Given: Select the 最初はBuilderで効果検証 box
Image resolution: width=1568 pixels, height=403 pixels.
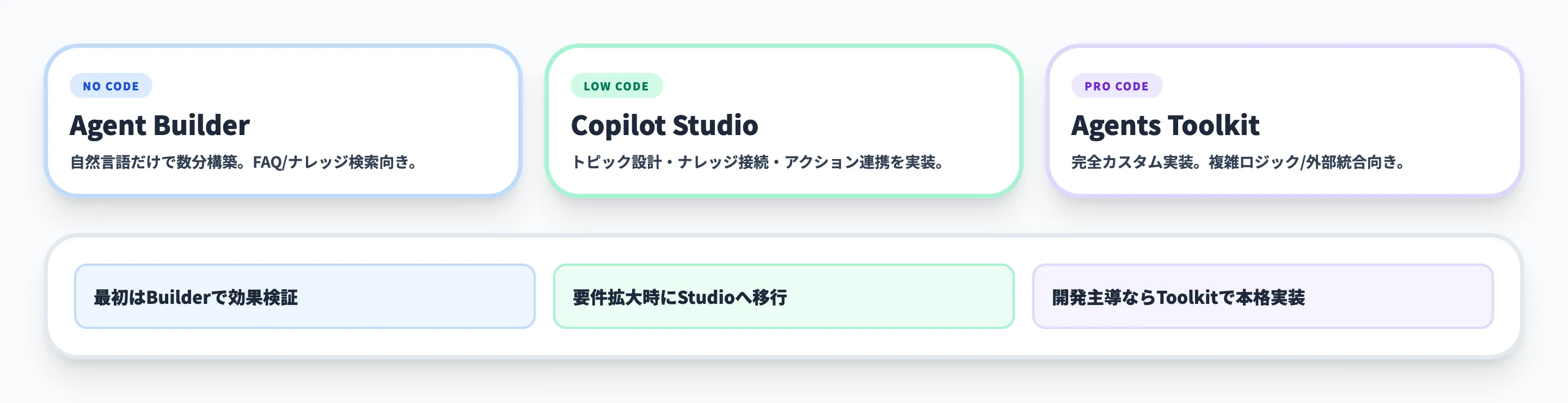Looking at the screenshot, I should (x=304, y=296).
